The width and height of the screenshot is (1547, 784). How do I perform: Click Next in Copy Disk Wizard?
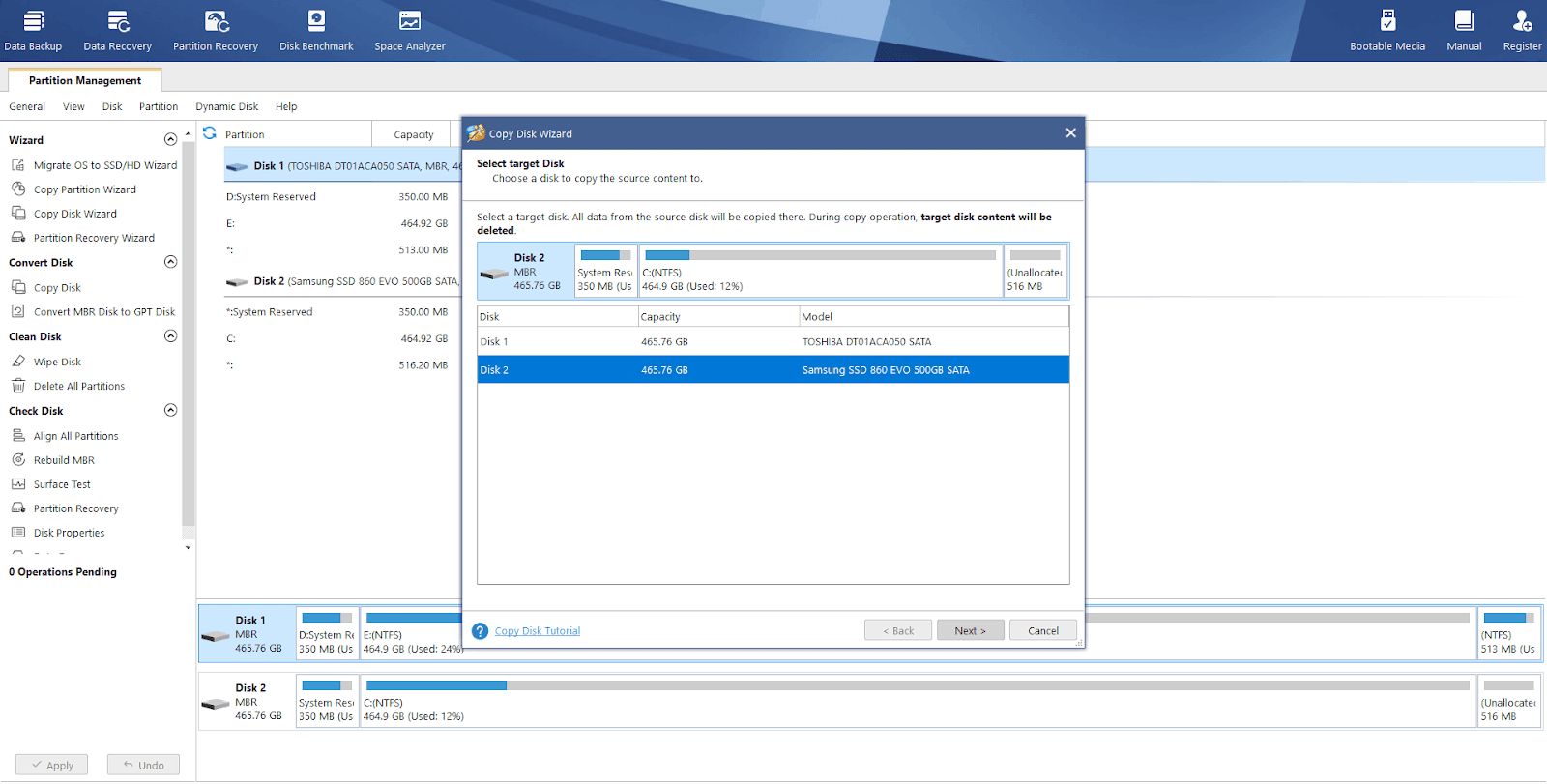pos(971,630)
